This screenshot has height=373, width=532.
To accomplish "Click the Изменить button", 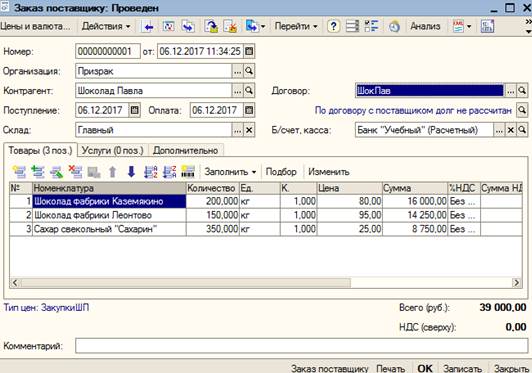I will (329, 172).
